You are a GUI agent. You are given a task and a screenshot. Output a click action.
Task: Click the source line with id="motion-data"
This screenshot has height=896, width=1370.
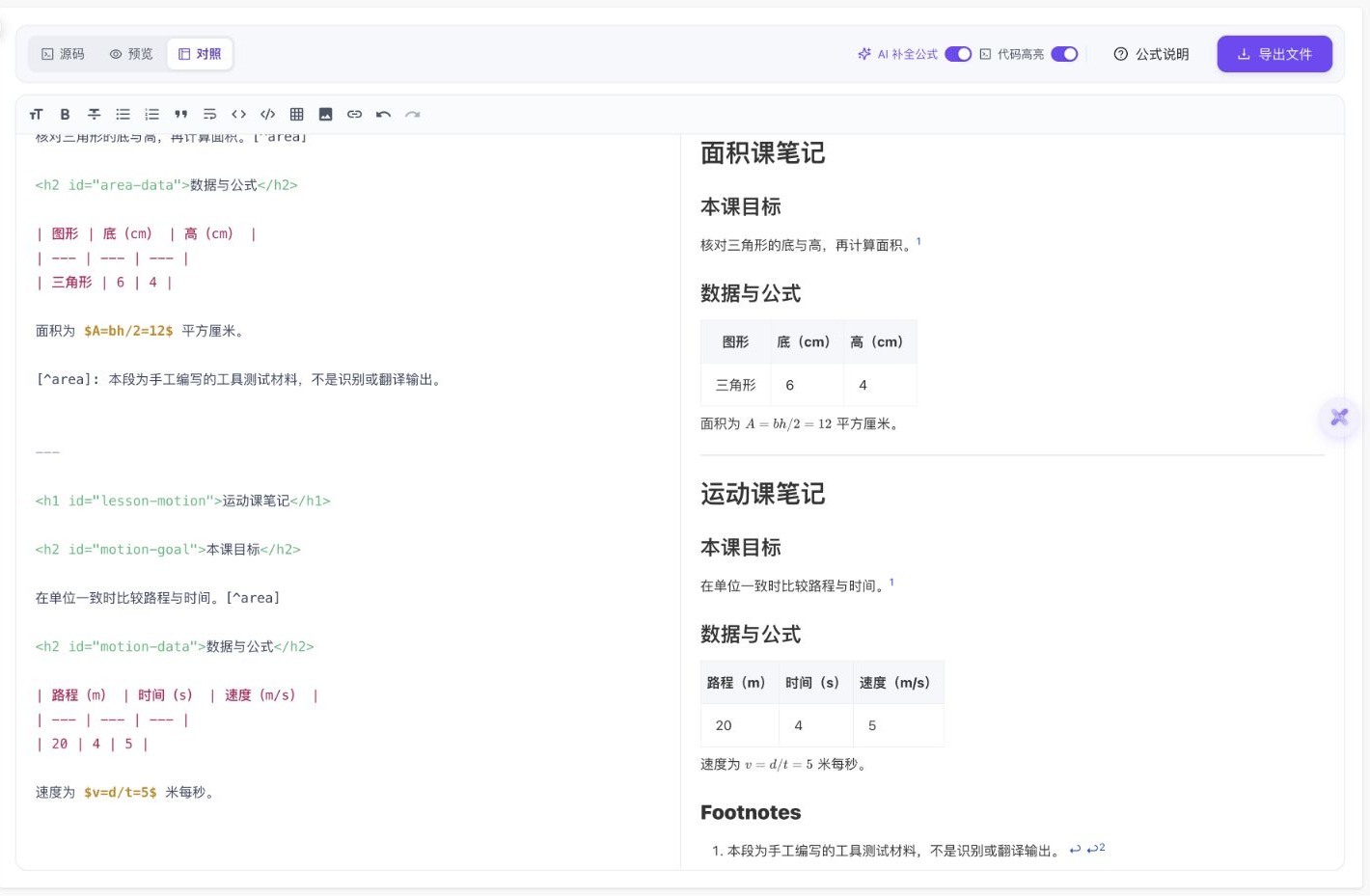(x=175, y=646)
